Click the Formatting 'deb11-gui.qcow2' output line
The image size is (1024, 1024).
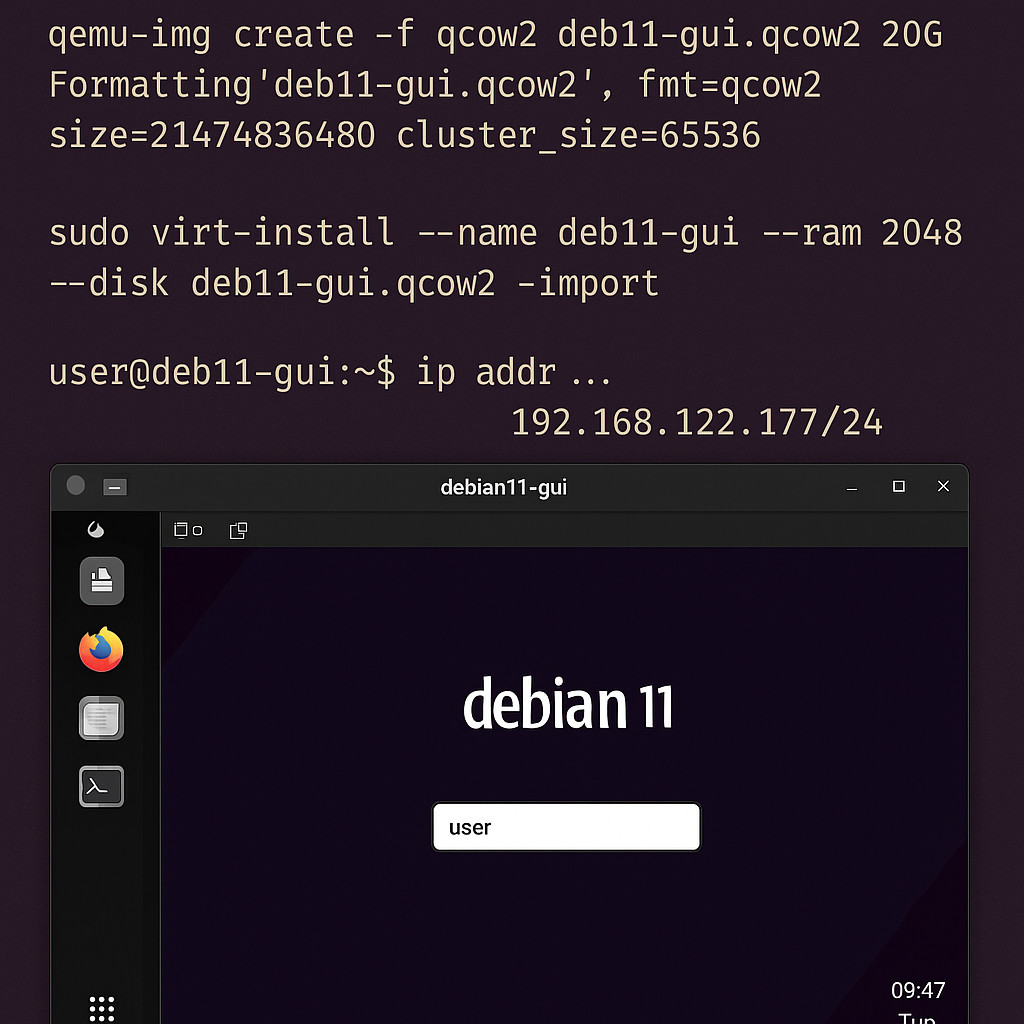click(x=435, y=86)
